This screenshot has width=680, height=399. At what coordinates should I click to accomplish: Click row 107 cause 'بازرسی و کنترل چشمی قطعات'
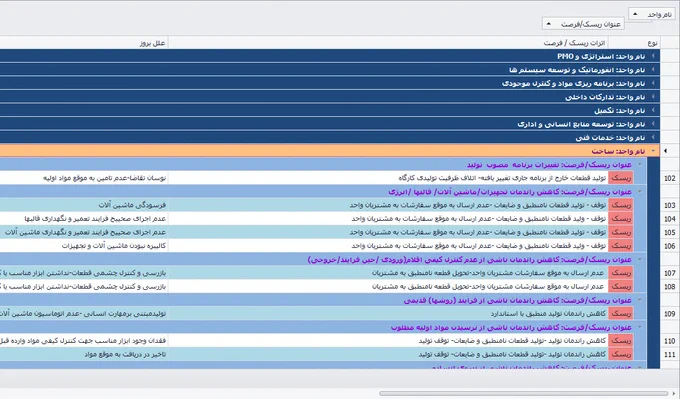(x=83, y=273)
